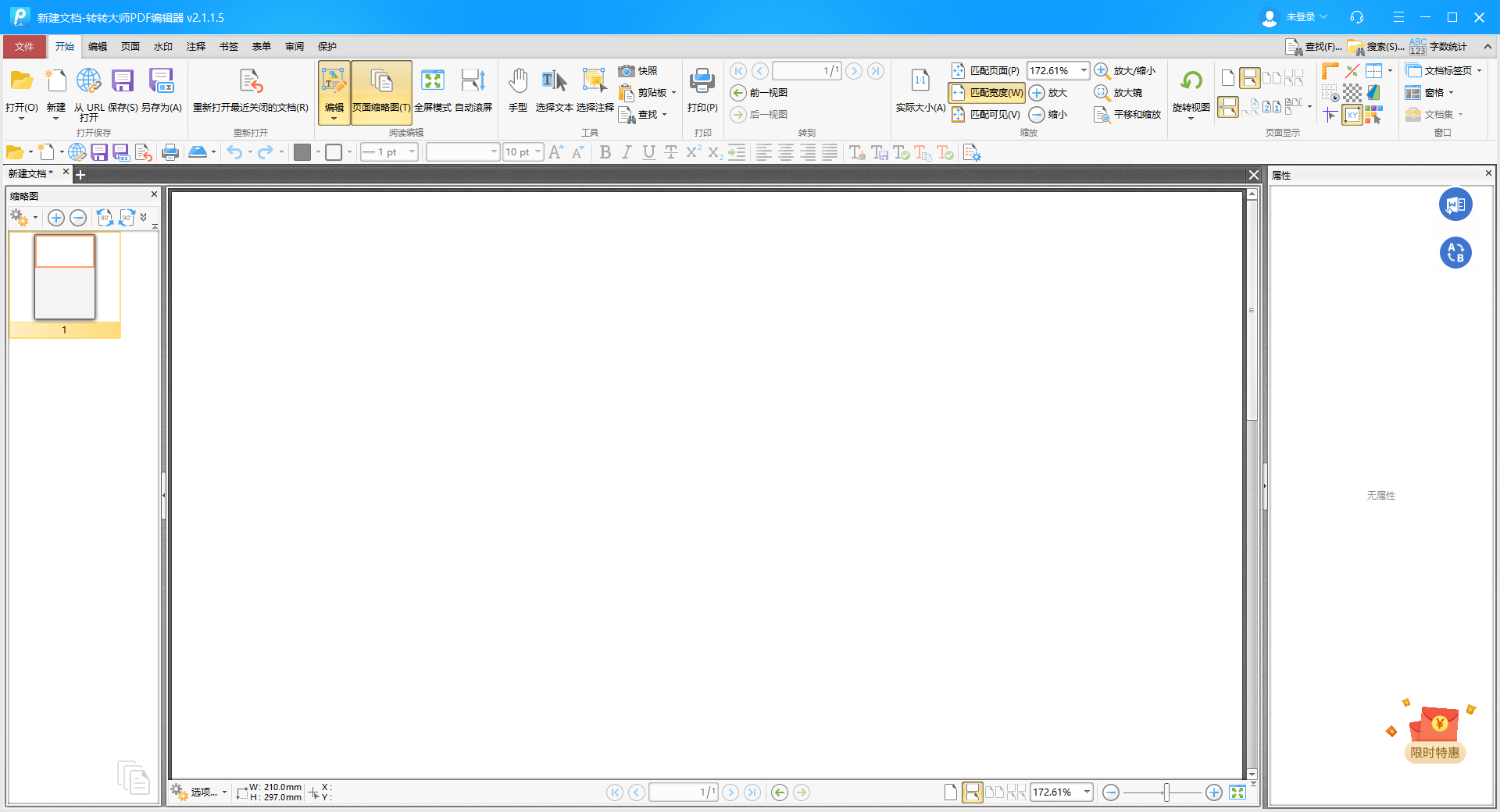Open 字数统计 word count
This screenshot has width=1500, height=812.
1439,47
